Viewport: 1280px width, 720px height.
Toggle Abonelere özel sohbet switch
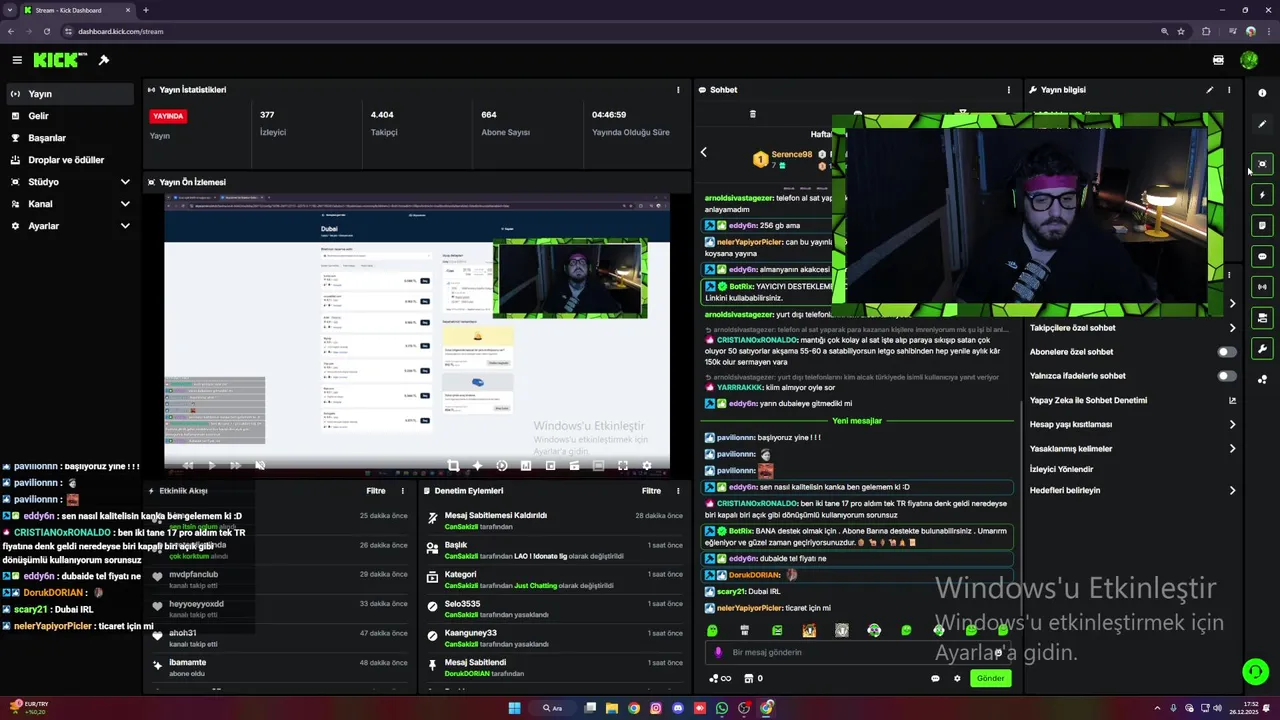pos(1226,352)
